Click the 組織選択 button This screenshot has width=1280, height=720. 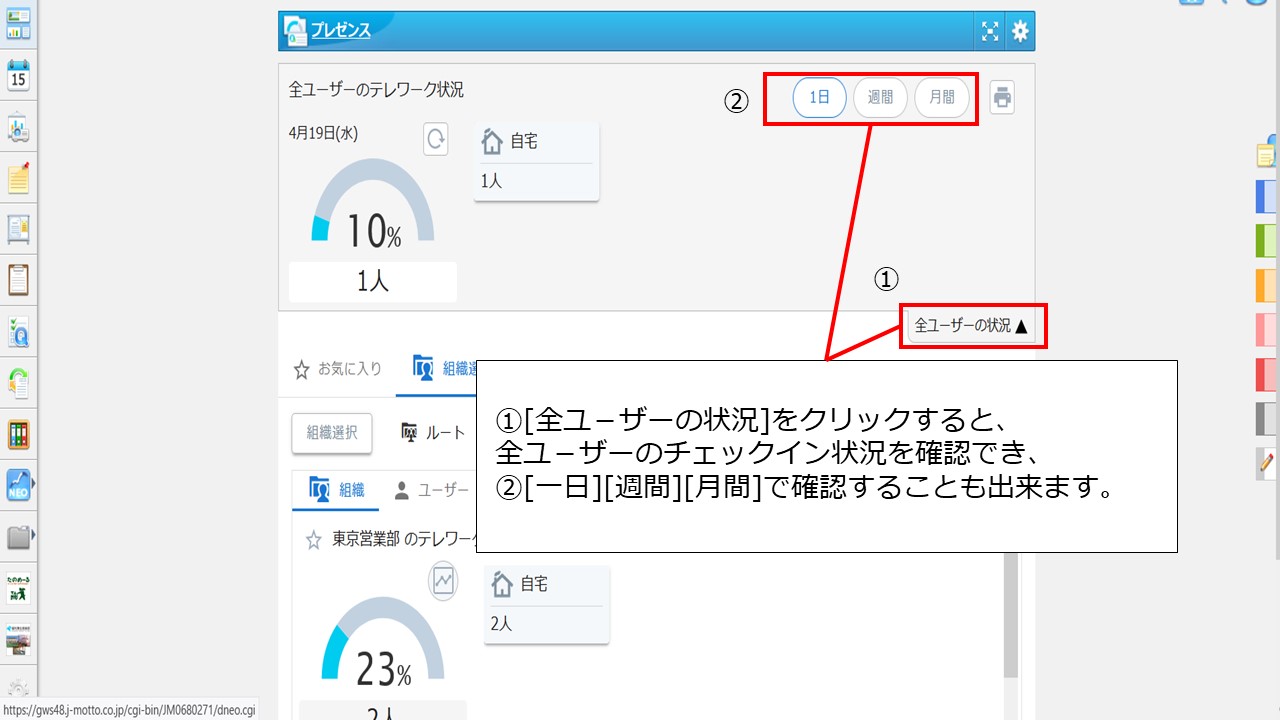332,433
